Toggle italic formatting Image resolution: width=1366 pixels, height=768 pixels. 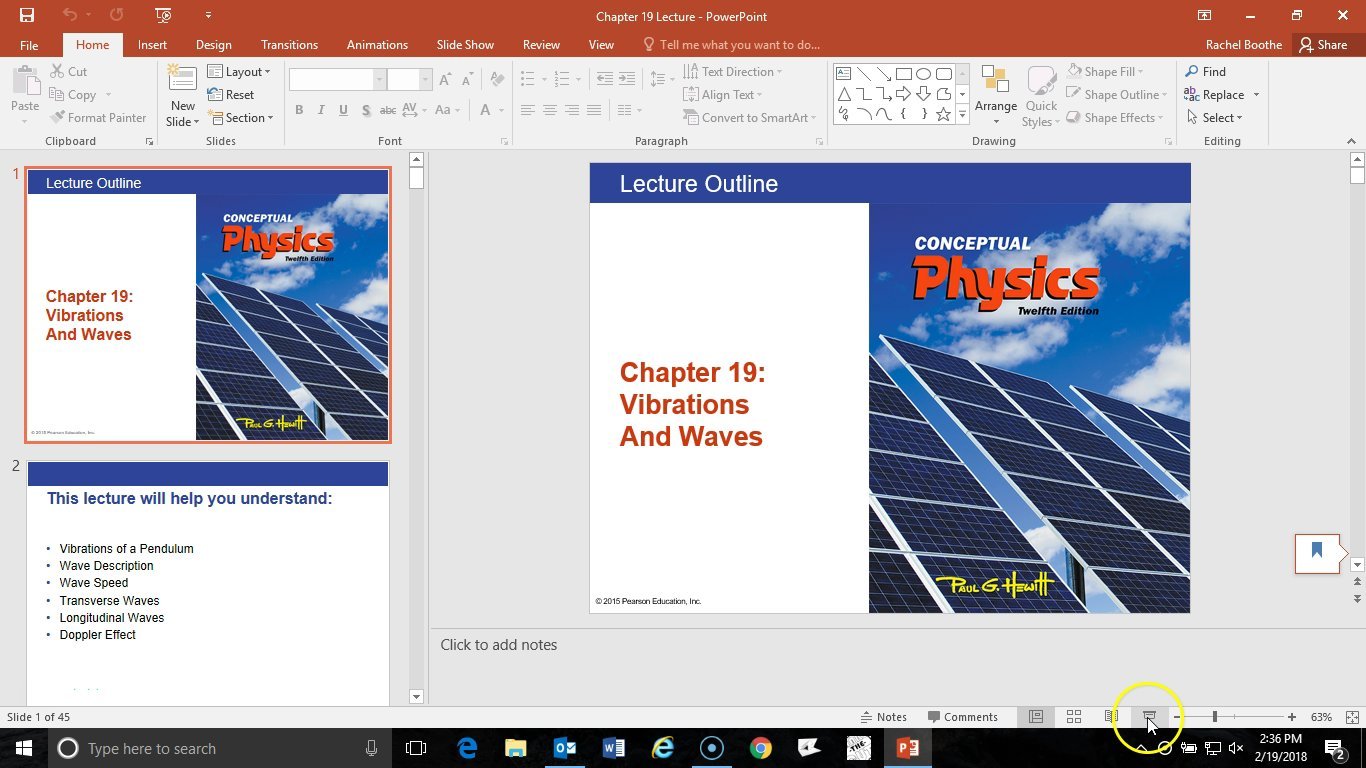click(x=320, y=110)
